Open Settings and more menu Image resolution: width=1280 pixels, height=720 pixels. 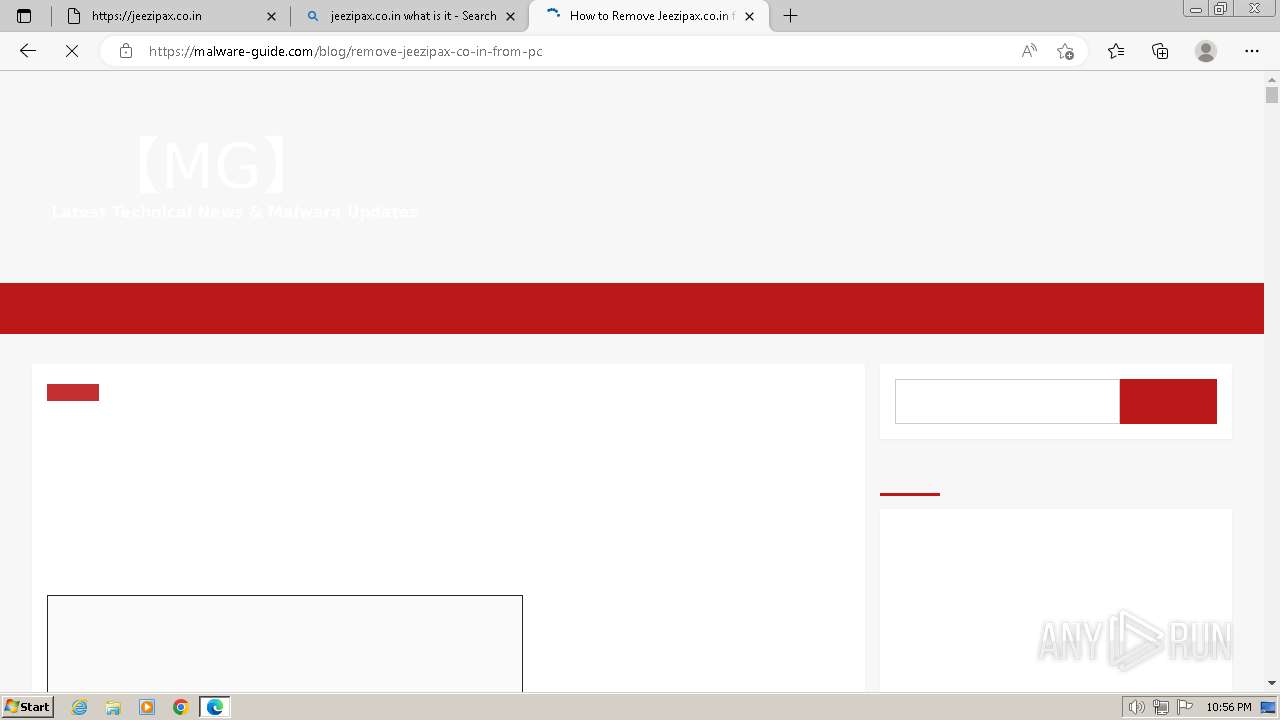click(1252, 51)
